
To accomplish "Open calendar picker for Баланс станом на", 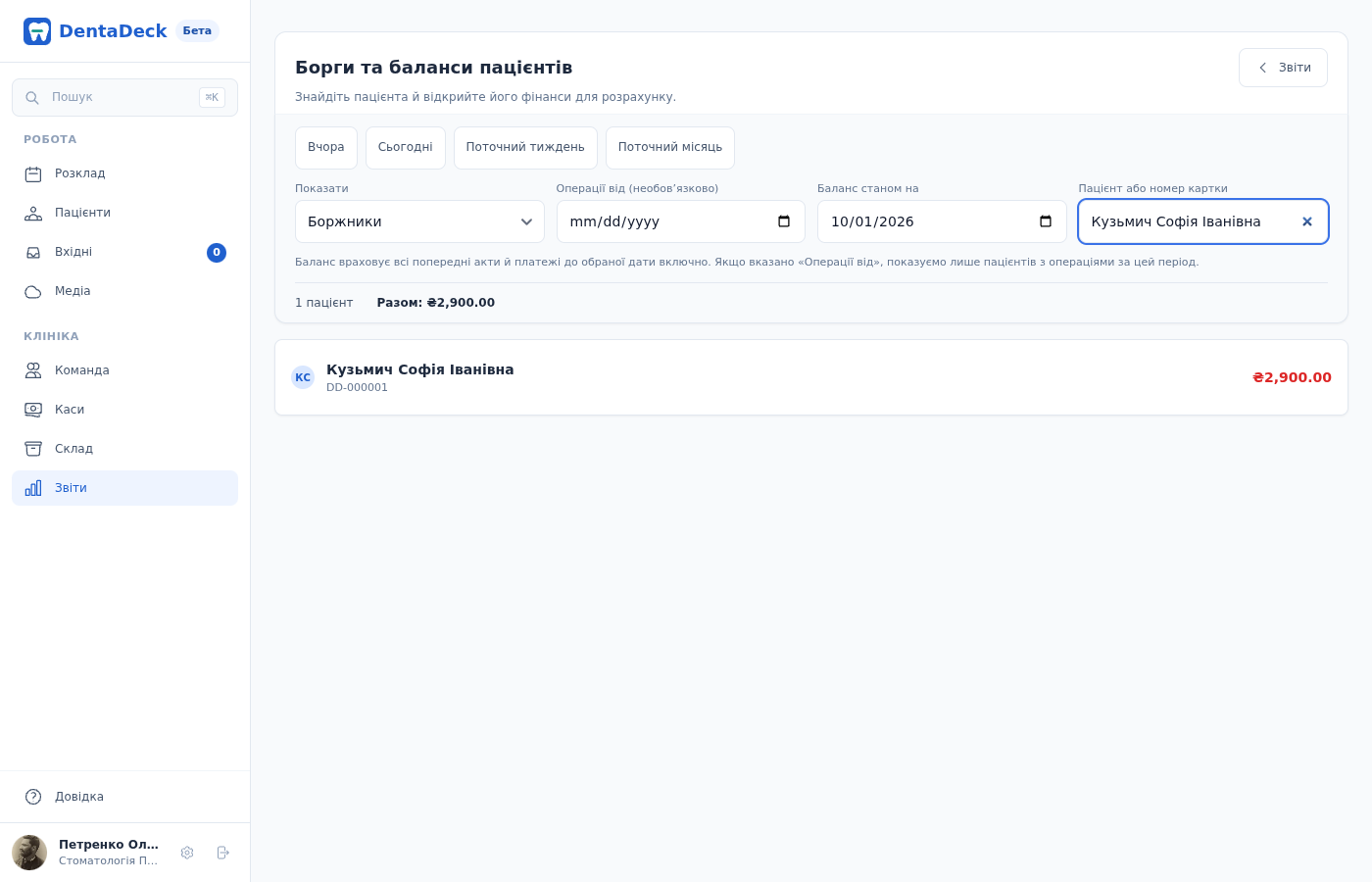I will 1046,221.
